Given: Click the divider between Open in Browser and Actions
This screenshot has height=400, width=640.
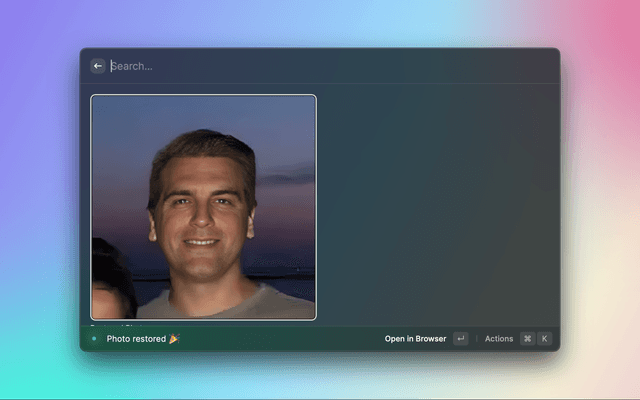Looking at the screenshot, I should [x=476, y=339].
